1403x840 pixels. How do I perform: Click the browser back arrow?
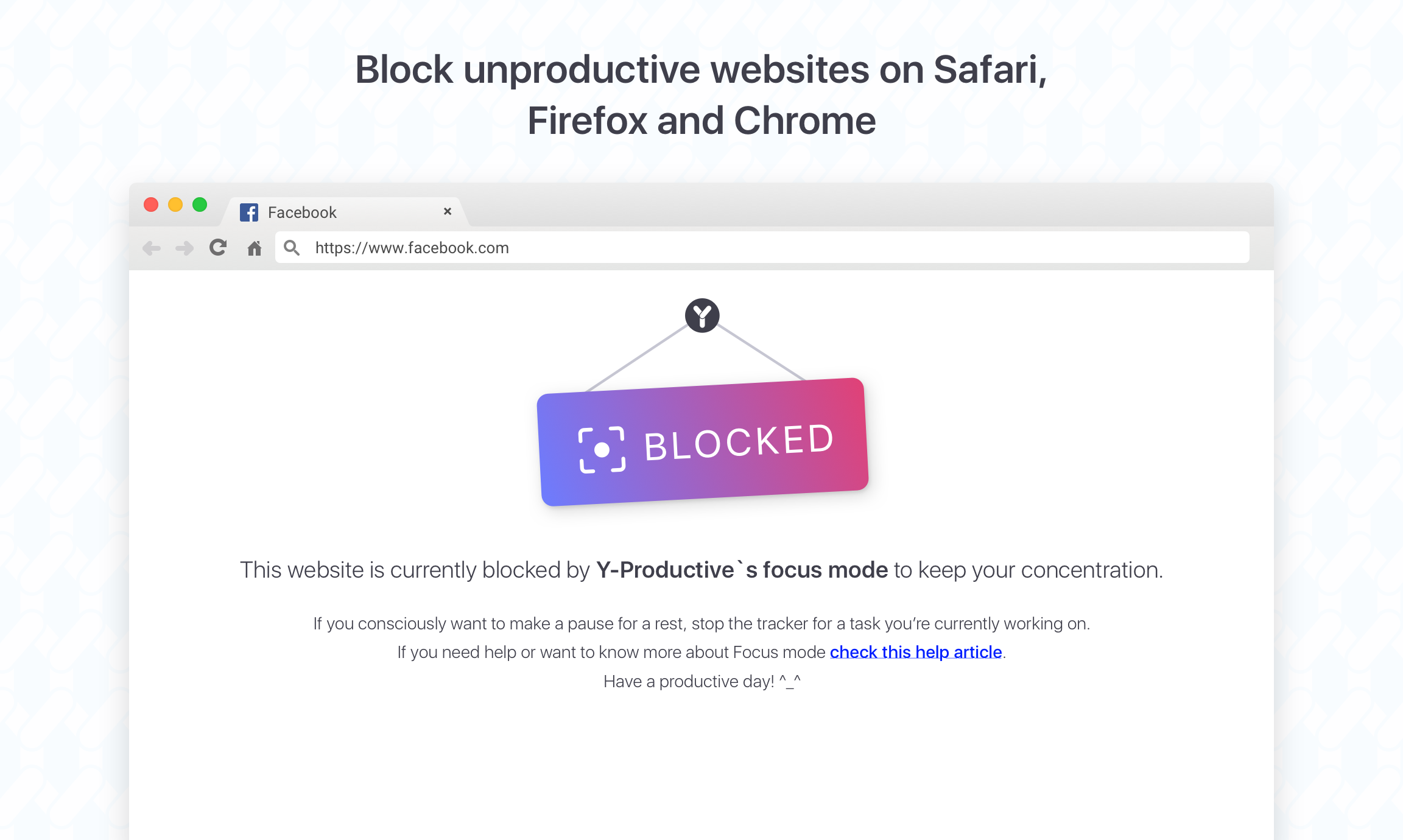point(152,248)
